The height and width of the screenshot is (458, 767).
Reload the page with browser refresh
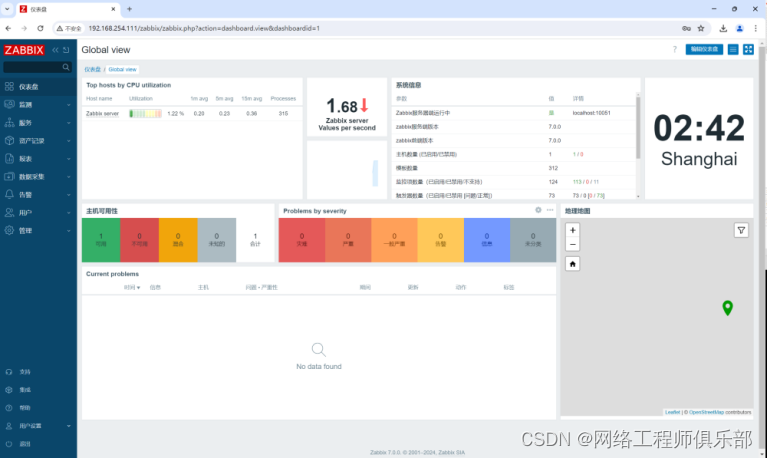[x=40, y=28]
